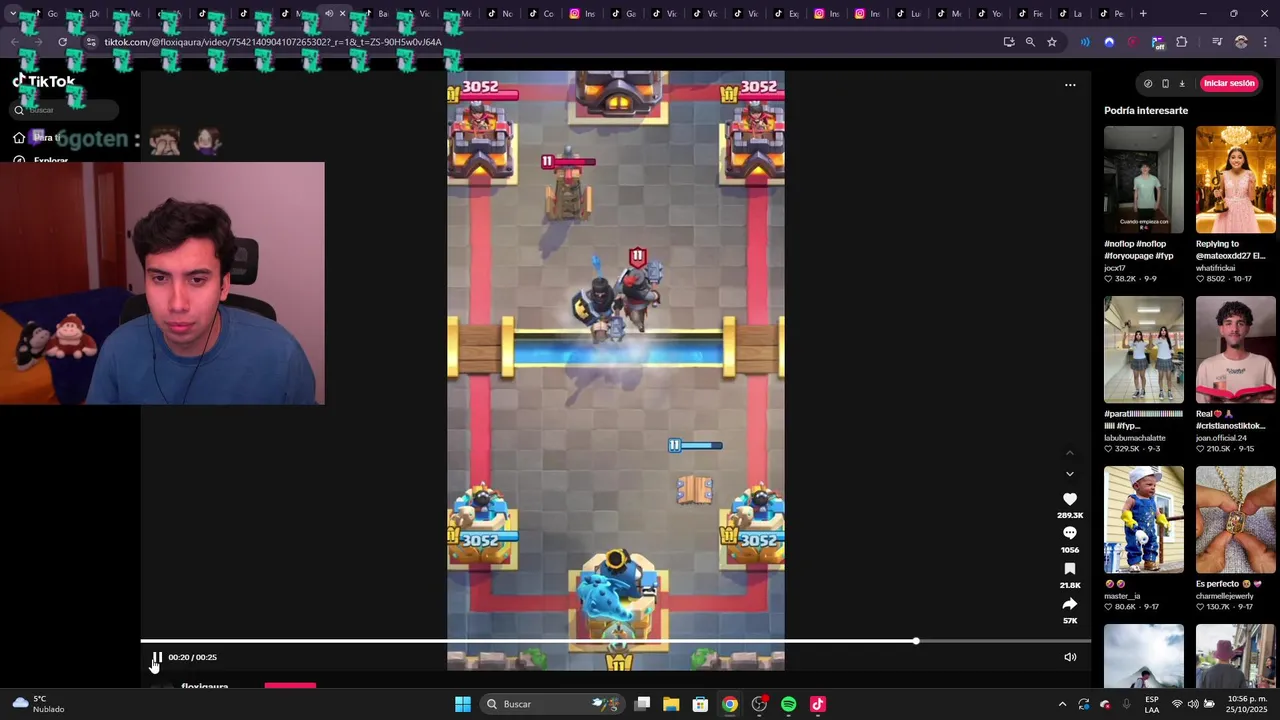Open the 'Real' joan.official.24 video thumbnail
This screenshot has width=1280, height=720.
pyautogui.click(x=1235, y=350)
